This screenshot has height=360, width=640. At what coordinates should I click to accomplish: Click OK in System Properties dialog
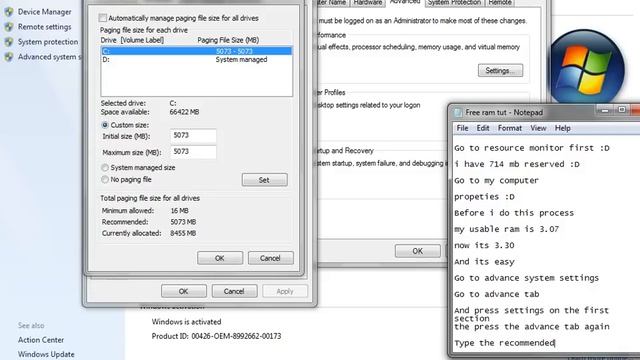[x=418, y=251]
